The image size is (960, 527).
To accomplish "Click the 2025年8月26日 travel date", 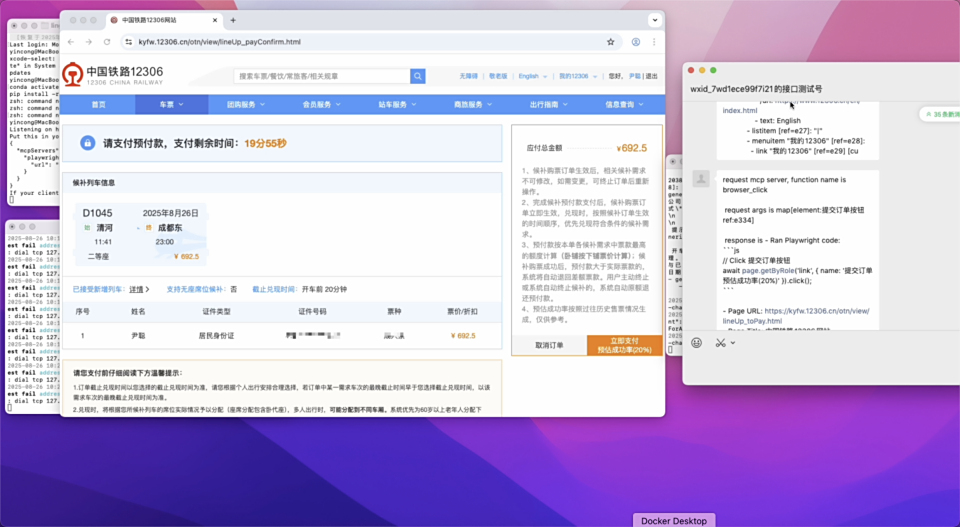I will pos(171,213).
